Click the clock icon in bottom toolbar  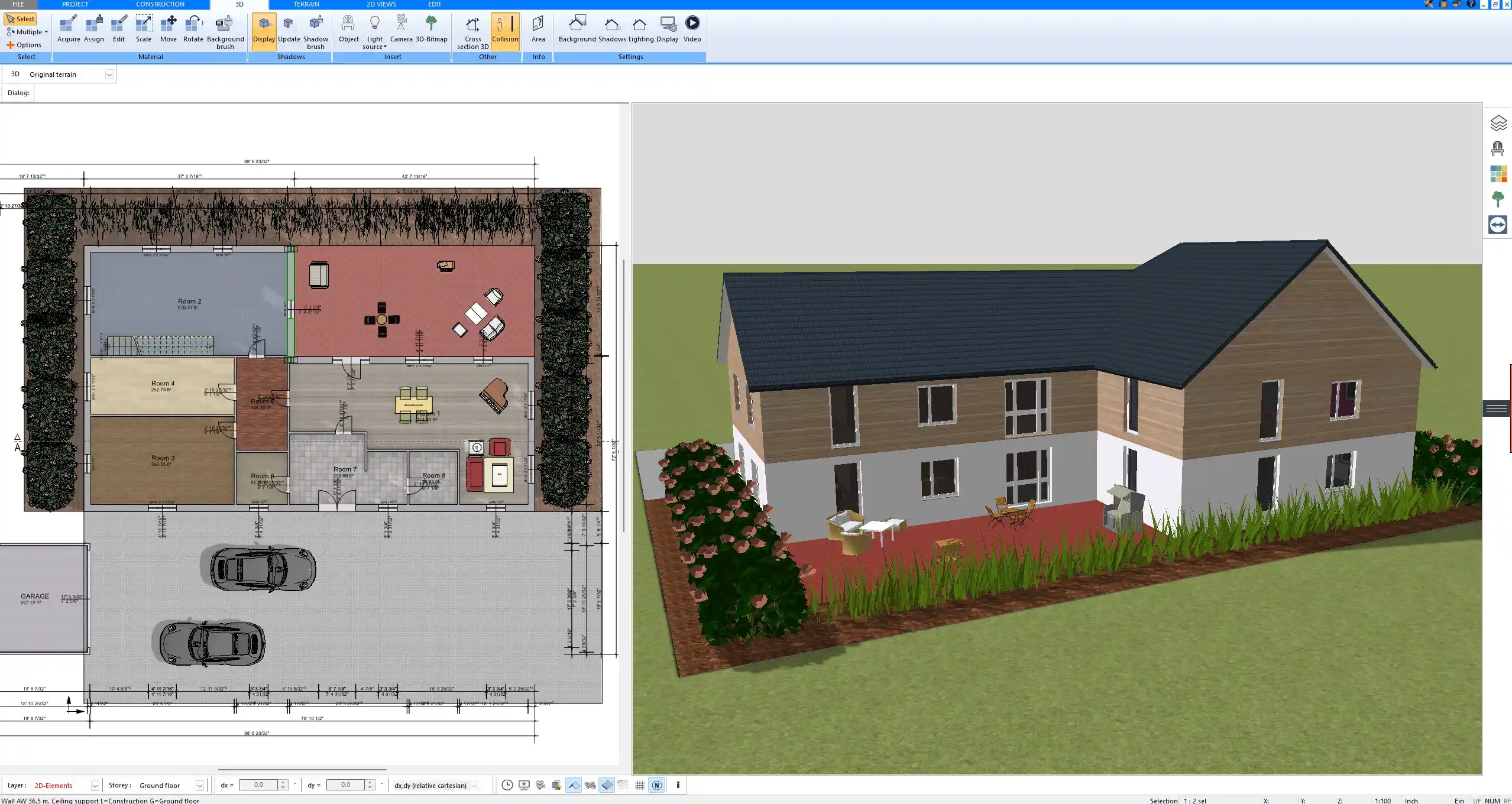(507, 785)
